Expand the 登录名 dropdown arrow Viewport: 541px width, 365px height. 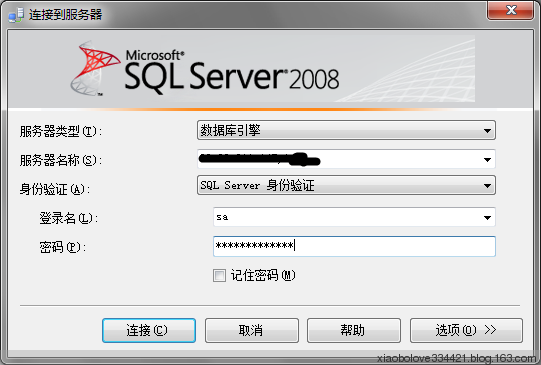[487, 217]
